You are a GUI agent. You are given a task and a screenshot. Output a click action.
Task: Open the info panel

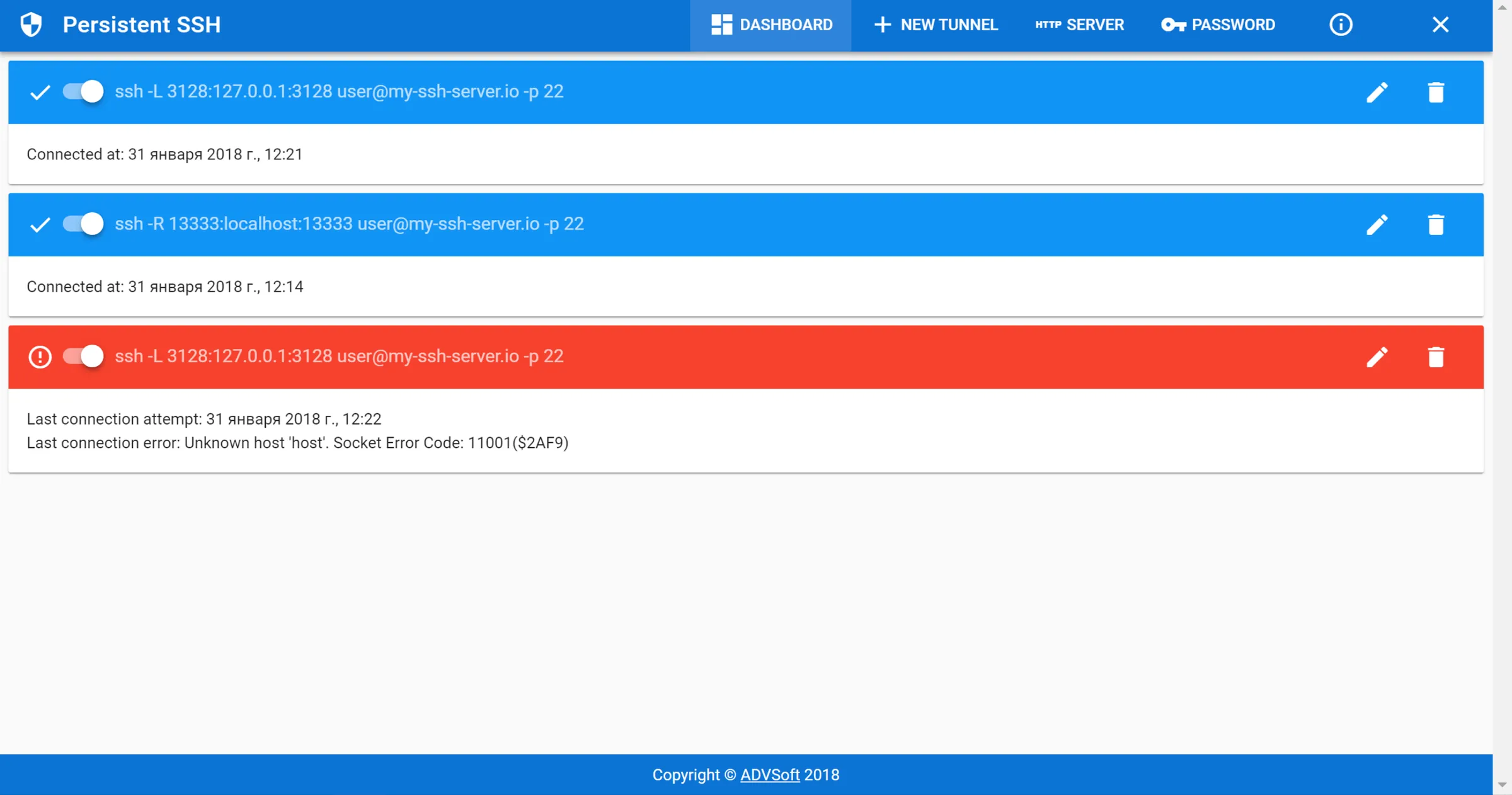click(1341, 25)
